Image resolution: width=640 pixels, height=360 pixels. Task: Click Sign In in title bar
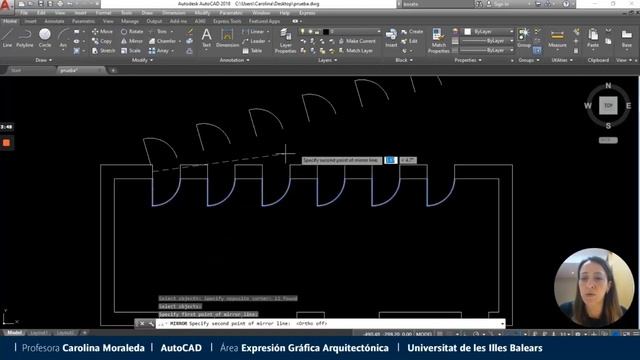pyautogui.click(x=499, y=4)
